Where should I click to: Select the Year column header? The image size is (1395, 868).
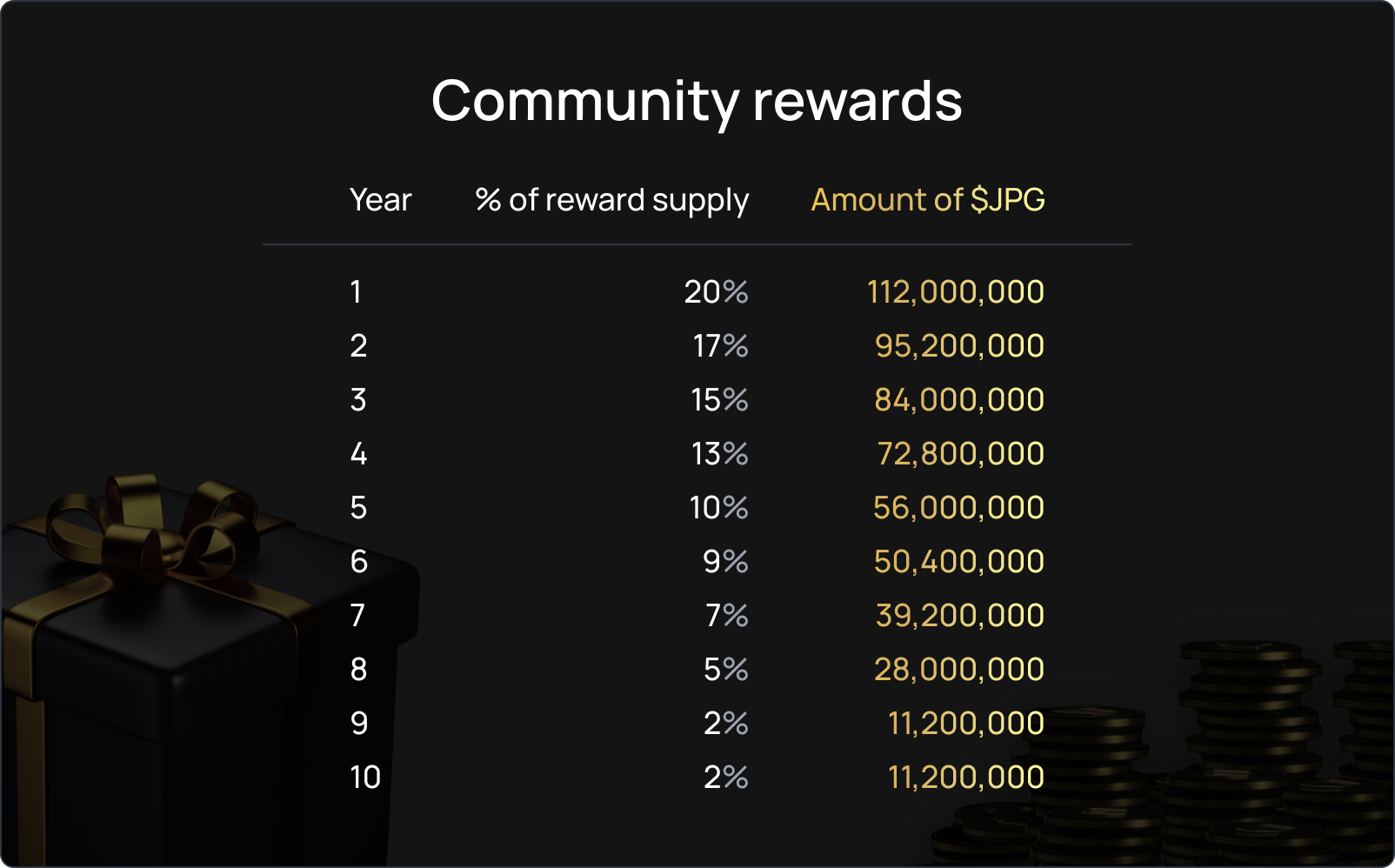pos(380,200)
